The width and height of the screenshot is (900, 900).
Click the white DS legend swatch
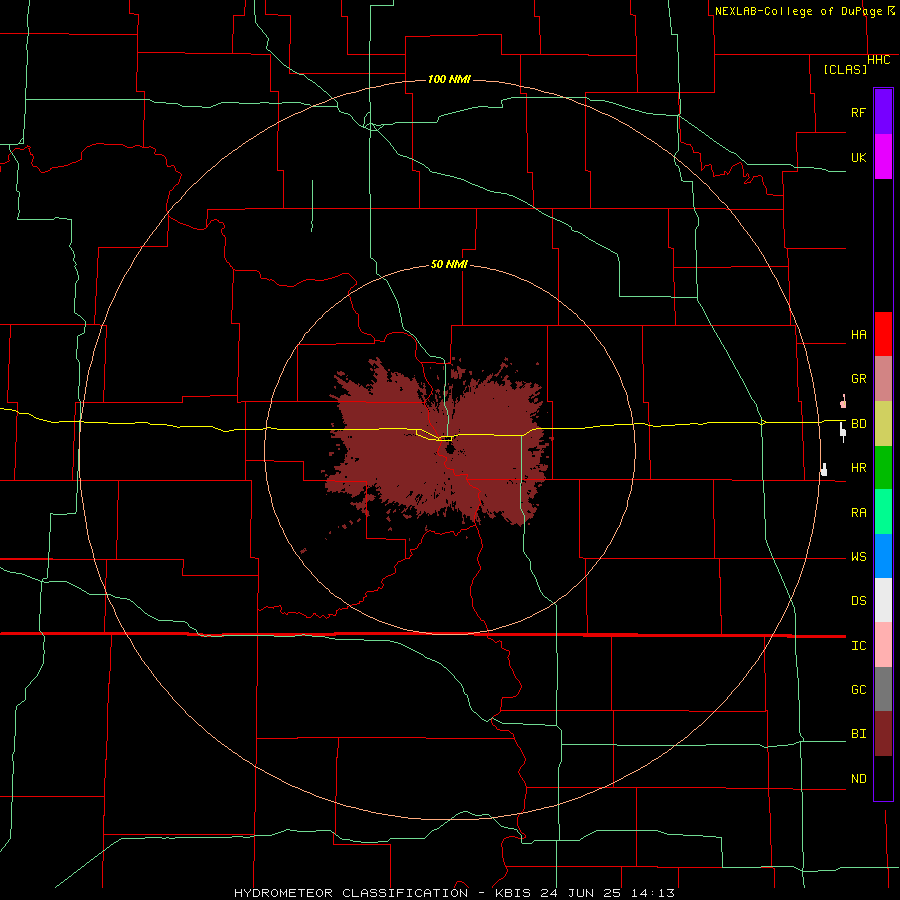click(x=883, y=600)
